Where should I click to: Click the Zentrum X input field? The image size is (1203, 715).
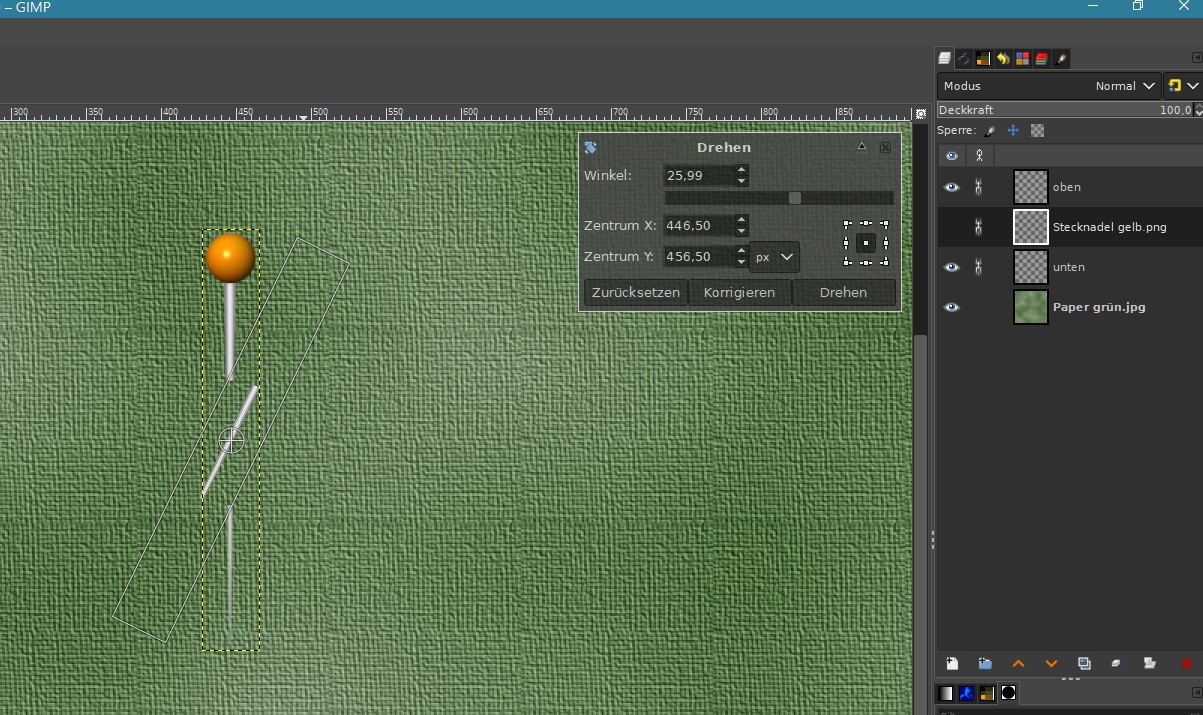tap(697, 226)
